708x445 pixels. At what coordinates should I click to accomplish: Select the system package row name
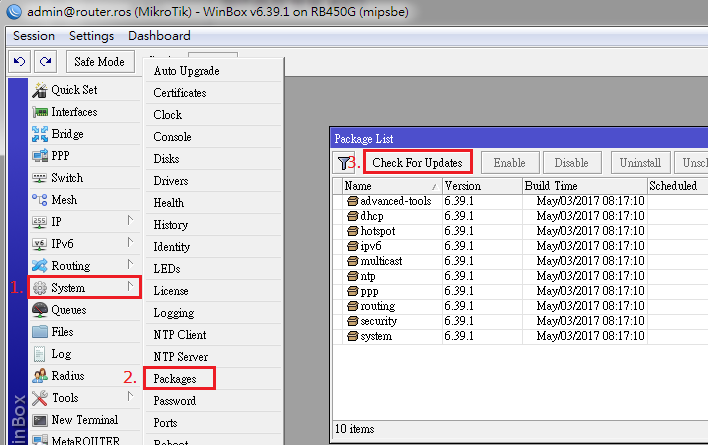(376, 336)
